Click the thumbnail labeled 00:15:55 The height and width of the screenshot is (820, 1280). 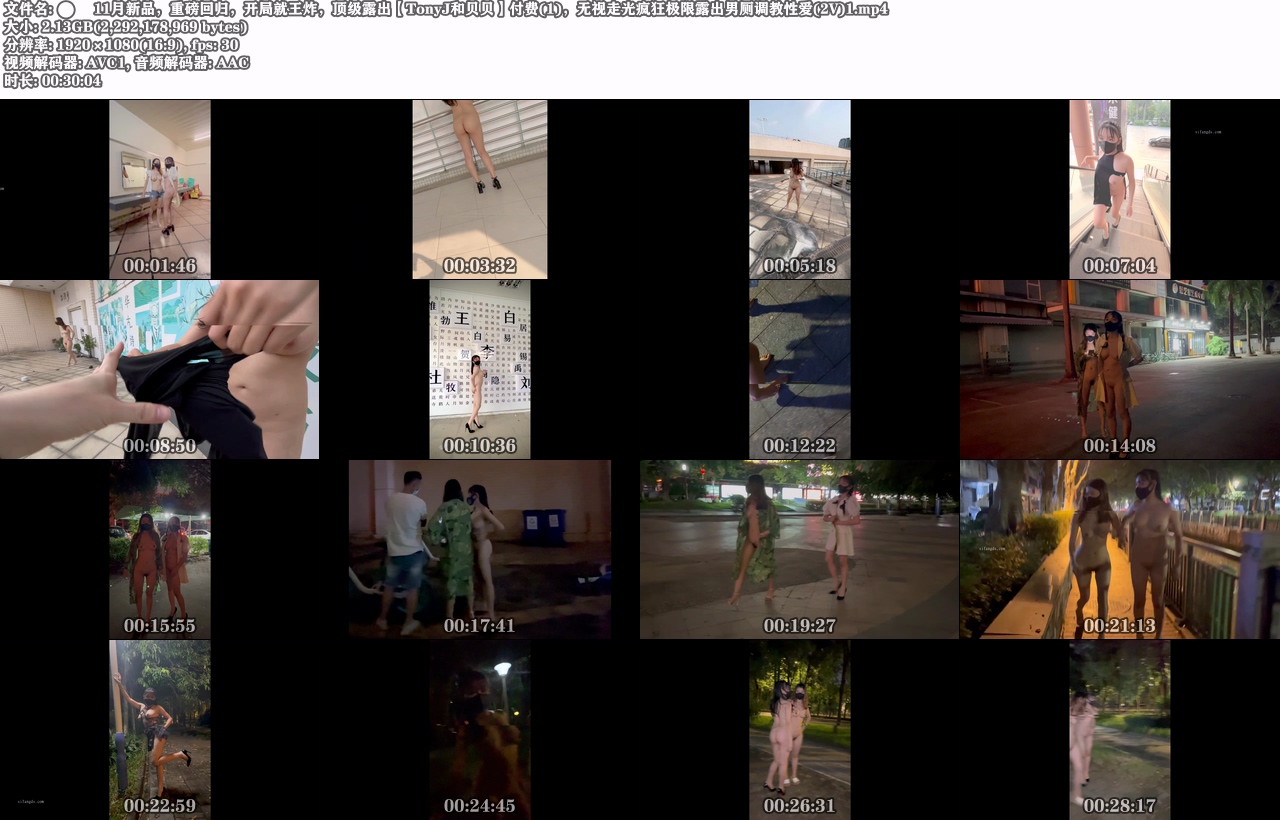pos(160,549)
